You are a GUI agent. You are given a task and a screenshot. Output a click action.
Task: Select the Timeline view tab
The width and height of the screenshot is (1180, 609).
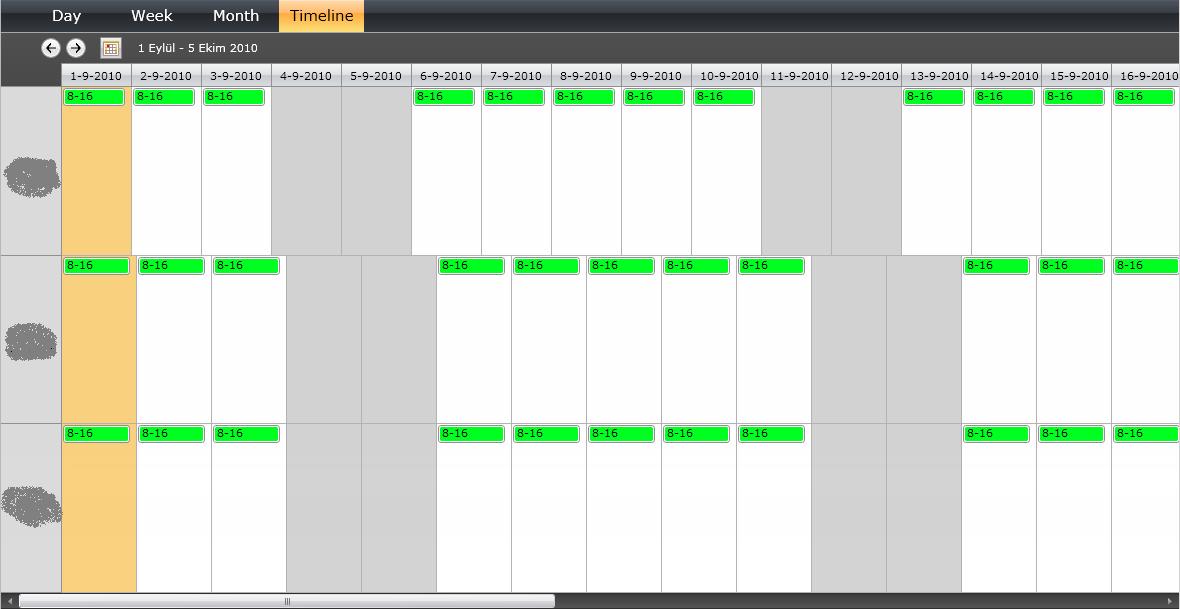(321, 16)
